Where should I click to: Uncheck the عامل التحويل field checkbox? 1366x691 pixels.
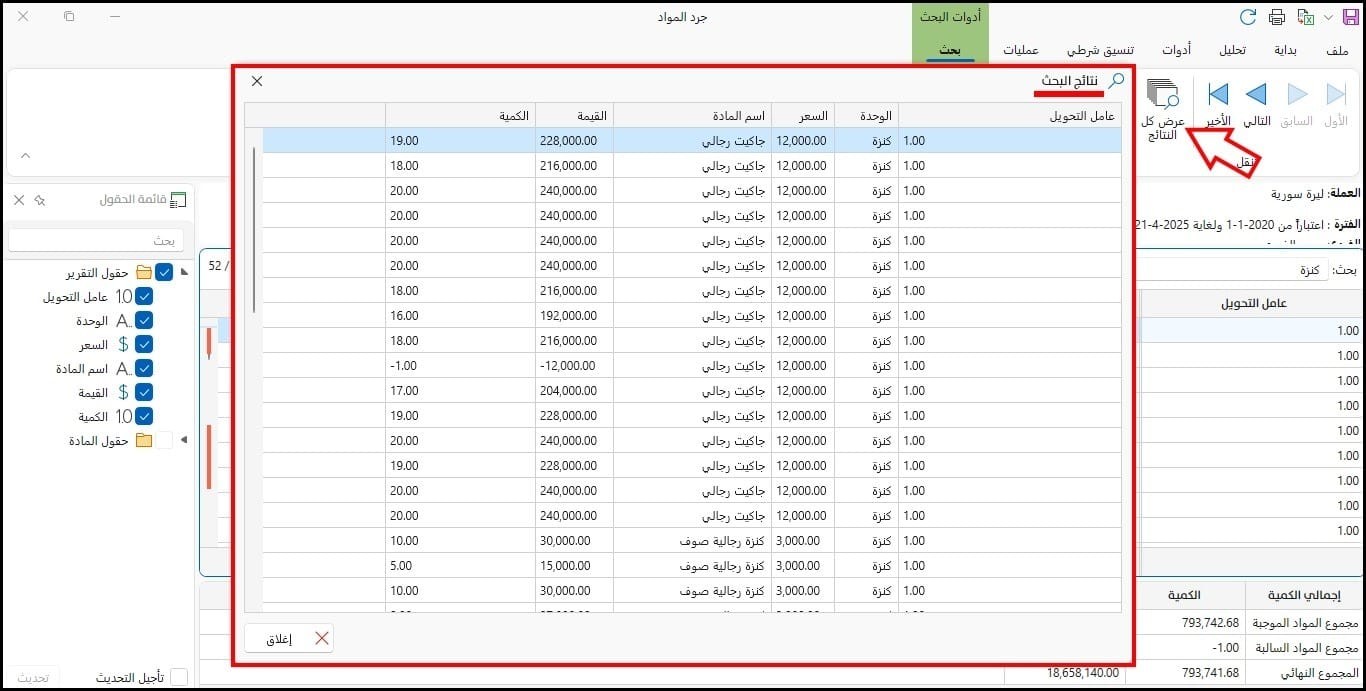pos(144,296)
